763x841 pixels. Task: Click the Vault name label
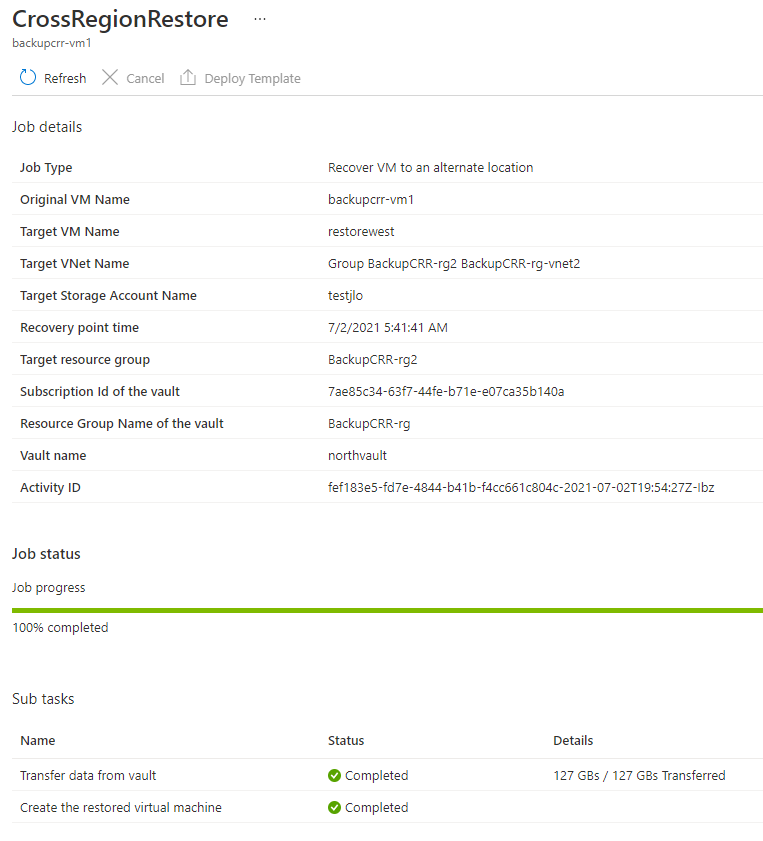(x=53, y=456)
